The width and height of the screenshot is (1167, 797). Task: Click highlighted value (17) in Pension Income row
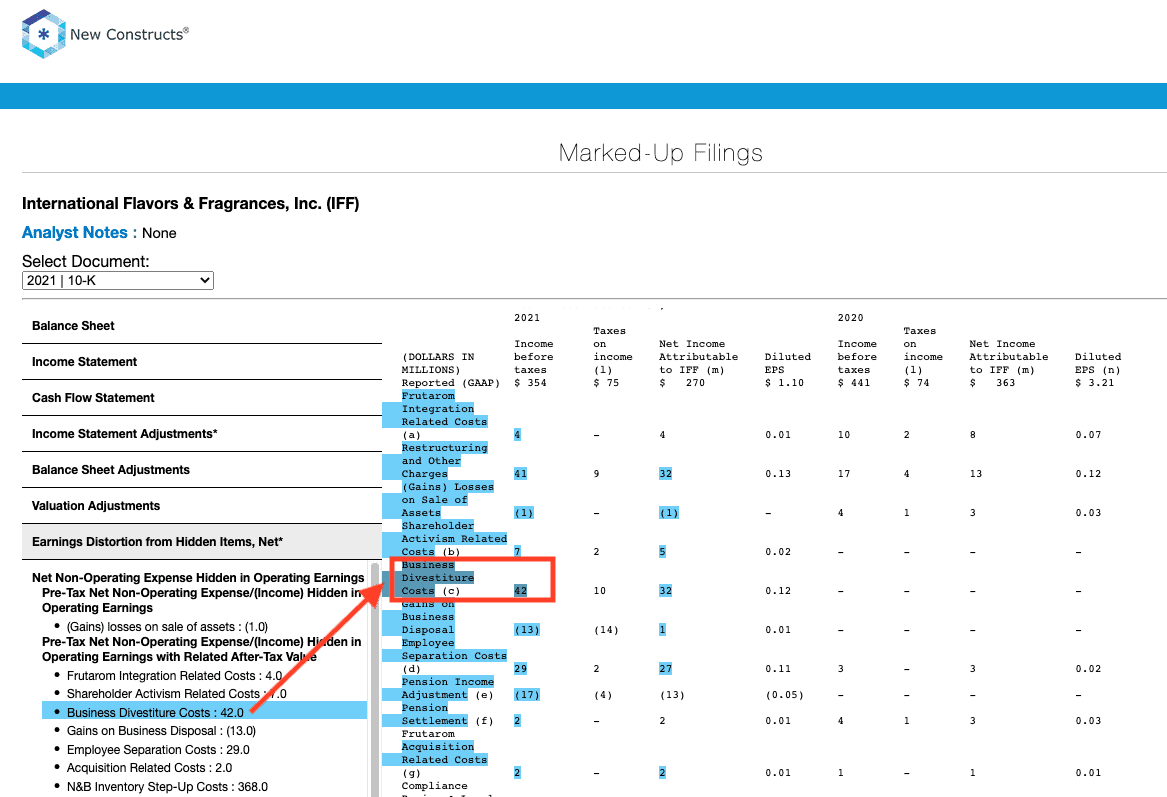point(527,694)
